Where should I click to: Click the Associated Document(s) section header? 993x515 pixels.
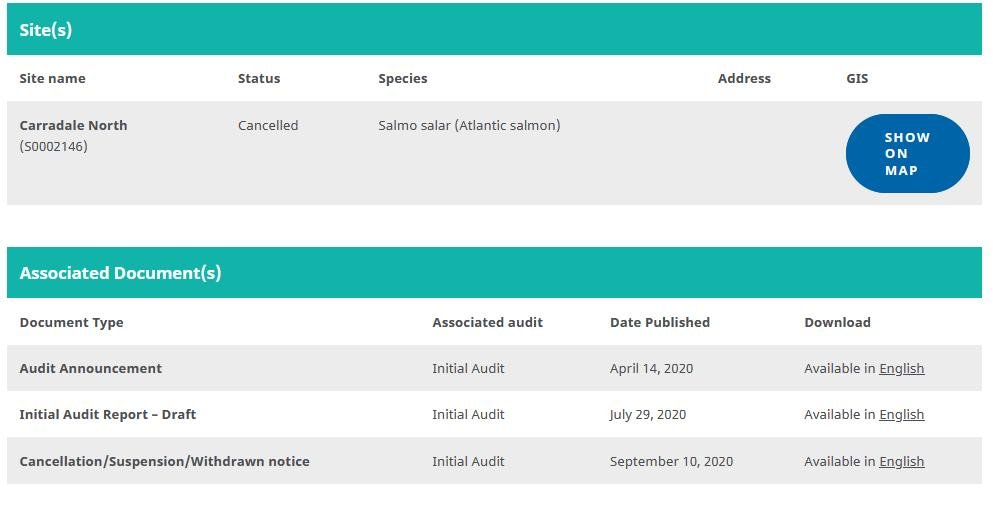(120, 273)
